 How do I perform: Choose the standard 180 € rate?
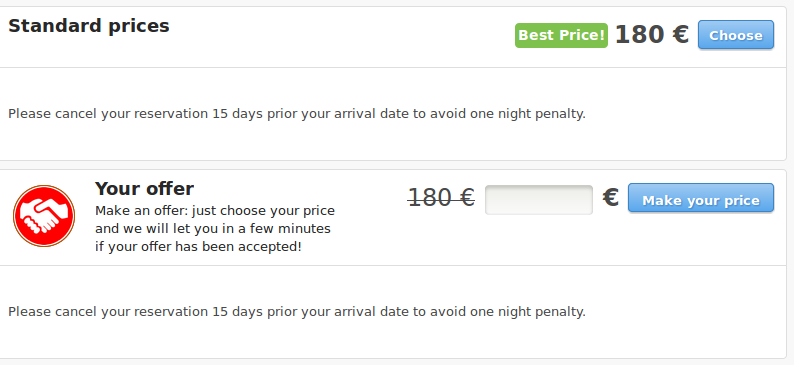pos(736,35)
